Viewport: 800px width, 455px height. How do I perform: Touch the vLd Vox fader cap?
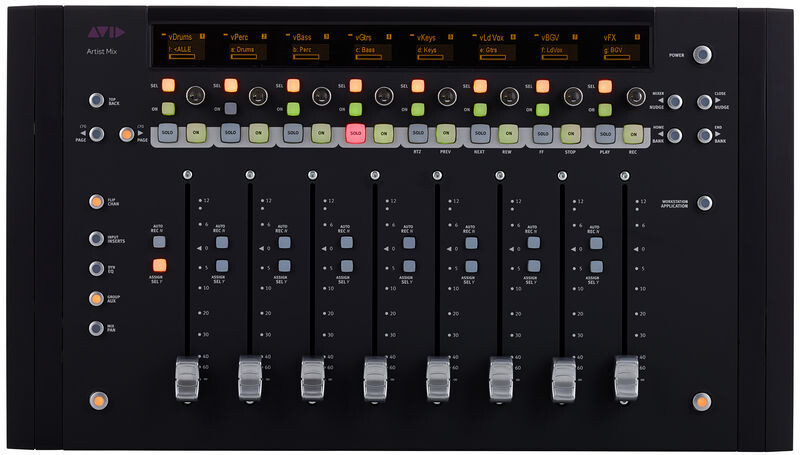[501, 379]
